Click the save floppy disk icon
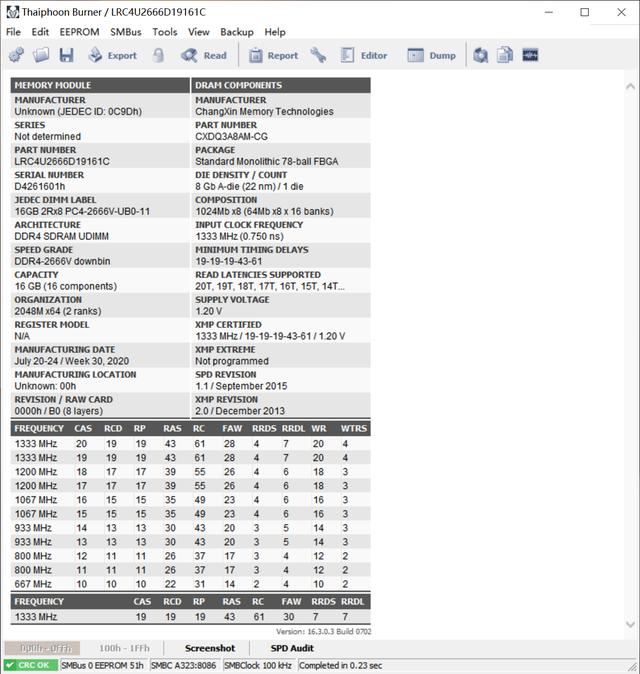Screen dimensions: 640x674 [66, 55]
